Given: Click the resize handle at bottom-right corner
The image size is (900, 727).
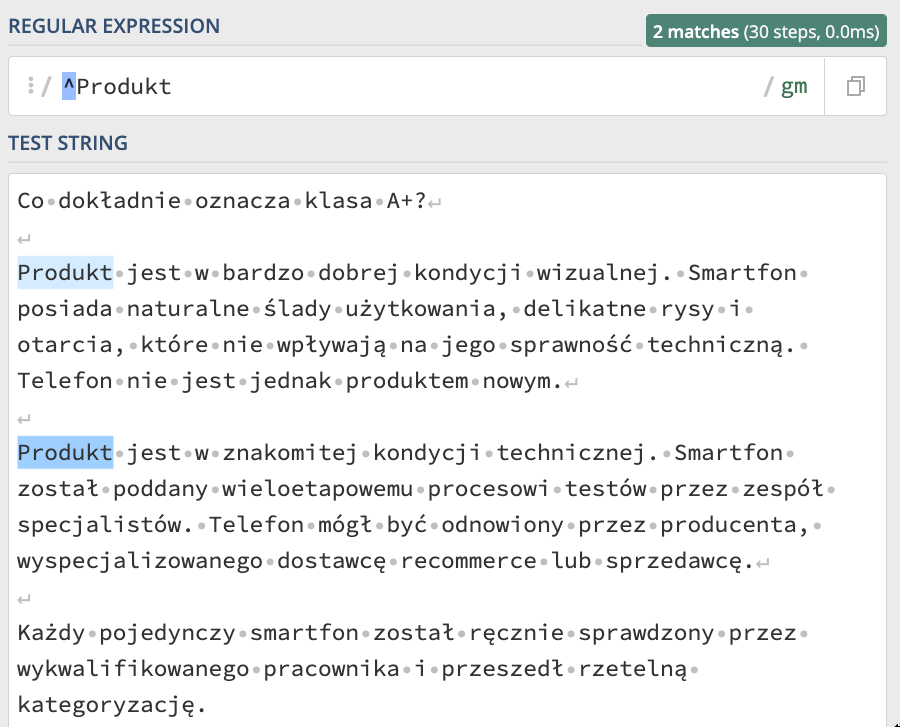Looking at the screenshot, I should 895,723.
